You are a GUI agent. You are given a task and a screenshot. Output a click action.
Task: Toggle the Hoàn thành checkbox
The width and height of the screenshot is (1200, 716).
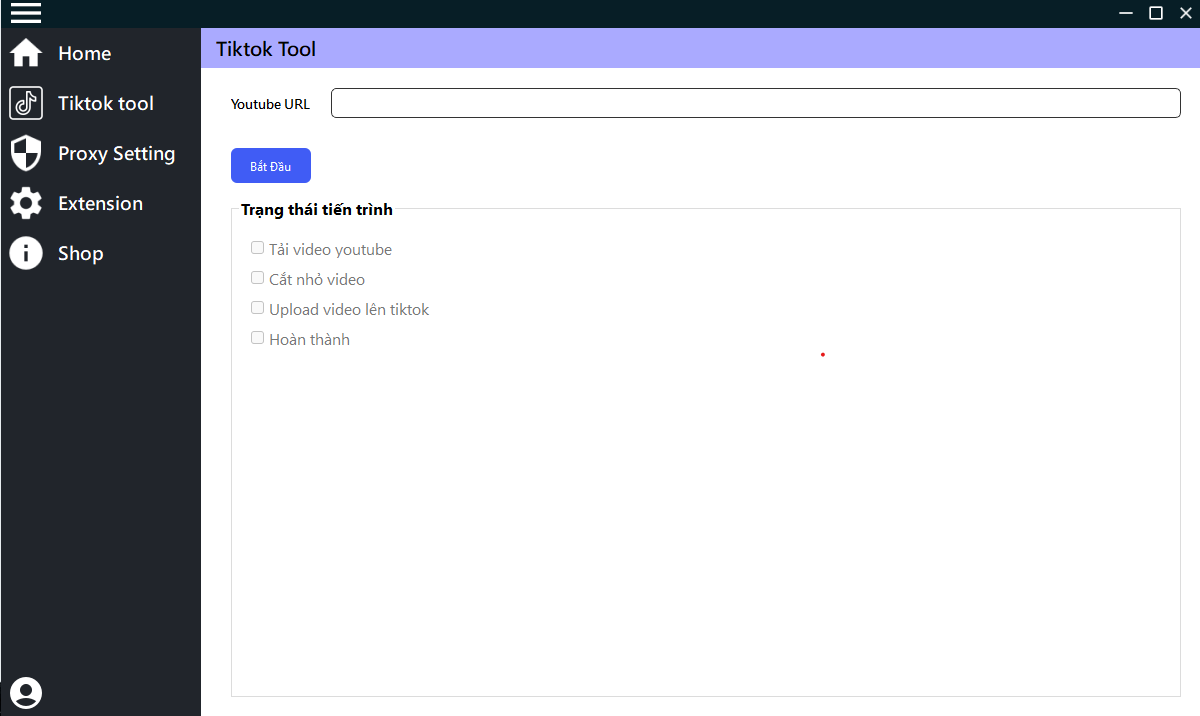pos(257,338)
